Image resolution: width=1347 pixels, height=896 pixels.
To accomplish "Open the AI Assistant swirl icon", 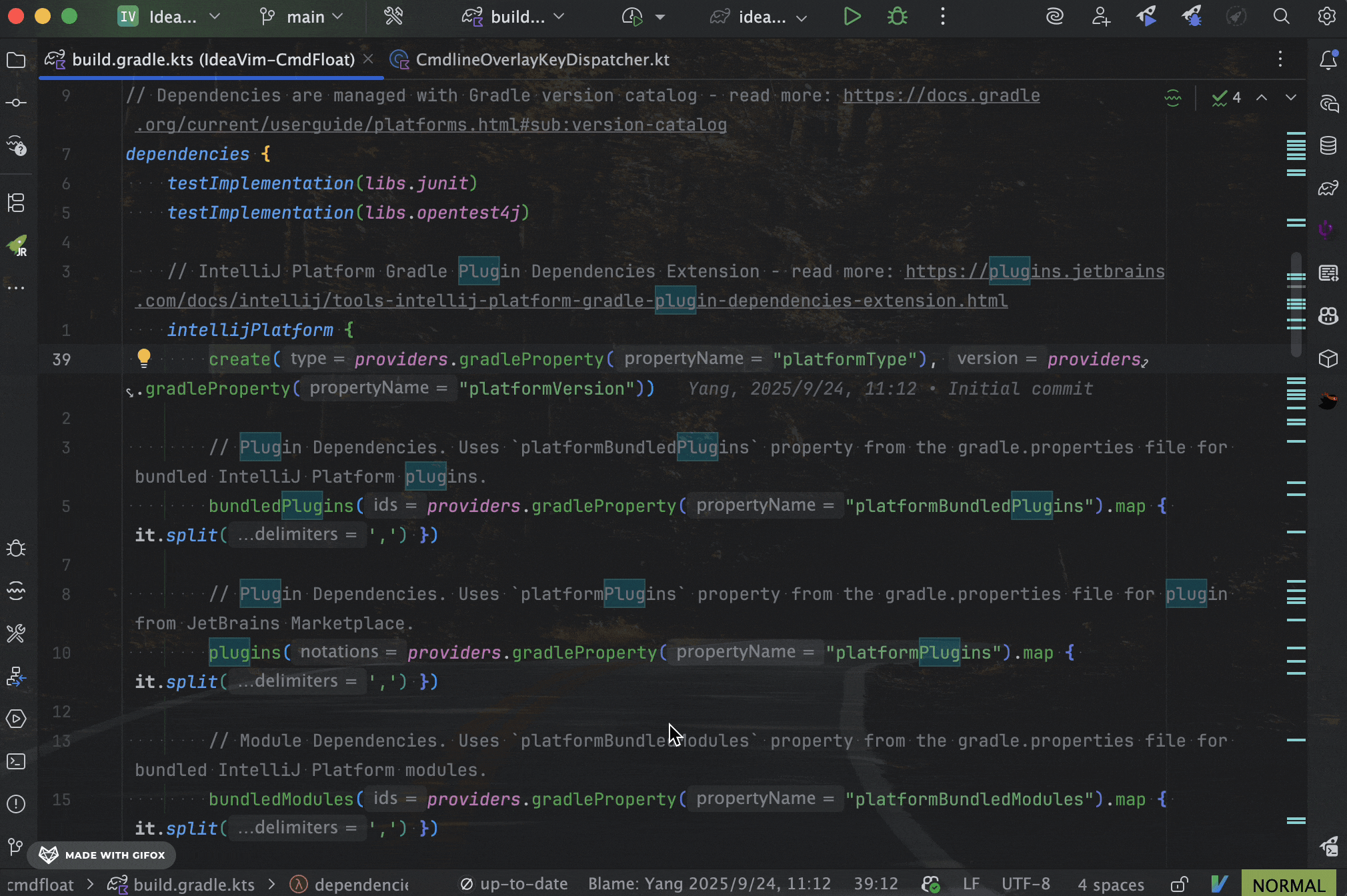I will pos(1054,17).
